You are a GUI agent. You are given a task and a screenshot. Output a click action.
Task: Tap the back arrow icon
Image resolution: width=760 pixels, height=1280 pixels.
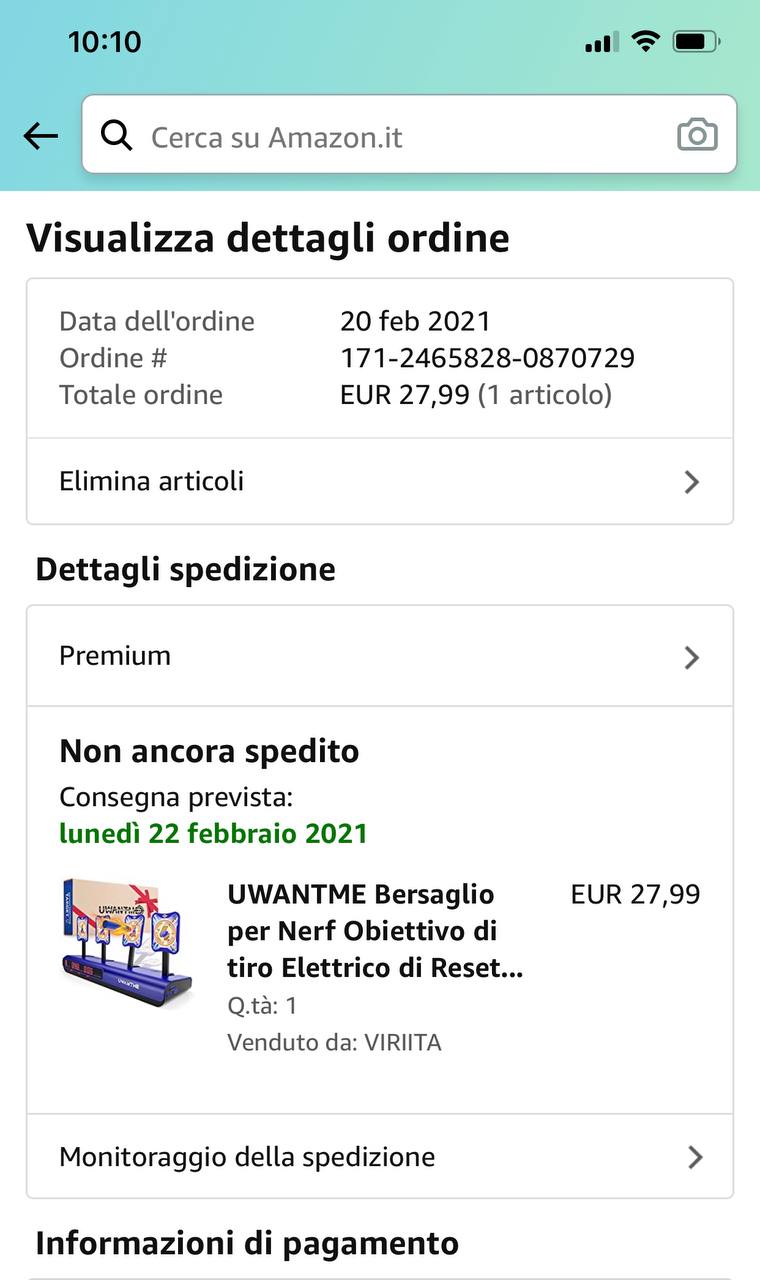click(x=41, y=136)
